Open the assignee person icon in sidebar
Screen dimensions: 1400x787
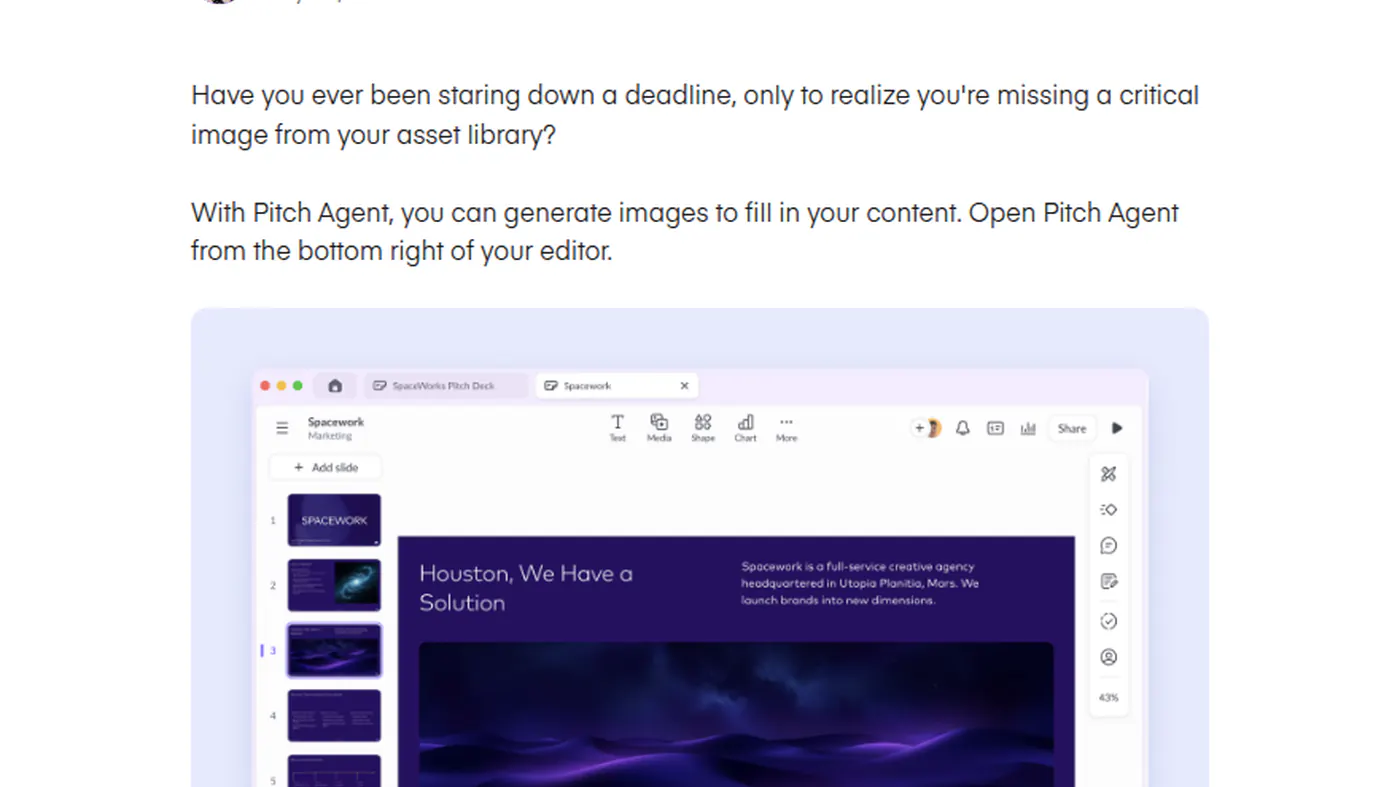[1108, 657]
